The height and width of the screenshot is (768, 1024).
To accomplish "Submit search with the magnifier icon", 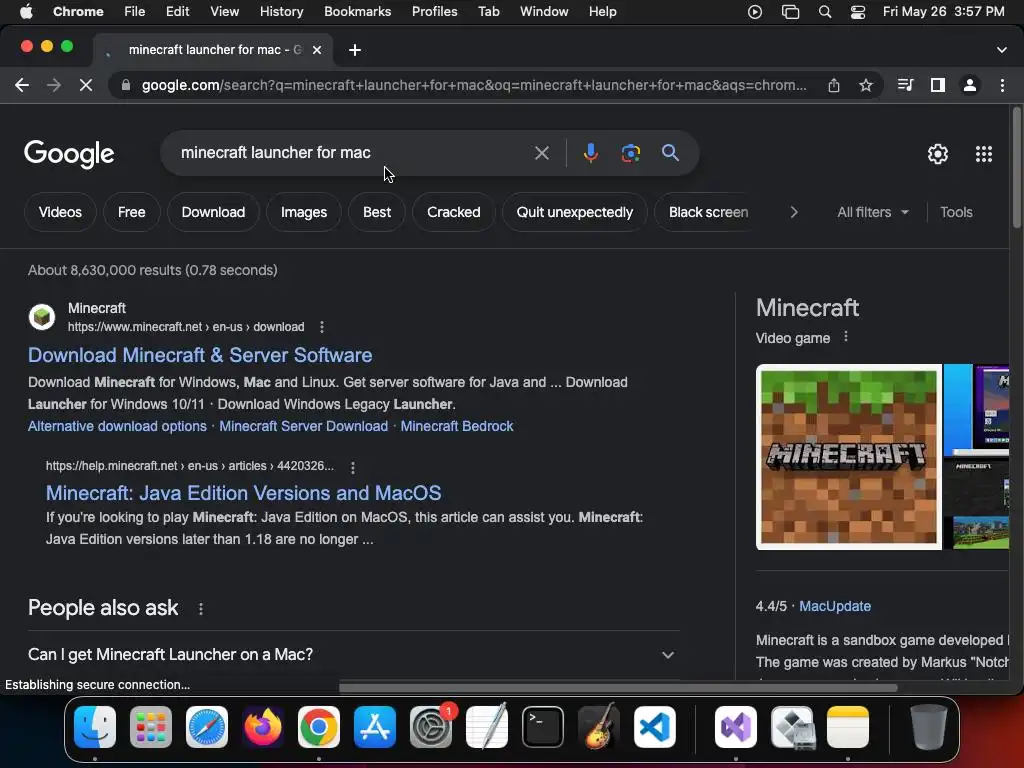I will coord(670,153).
